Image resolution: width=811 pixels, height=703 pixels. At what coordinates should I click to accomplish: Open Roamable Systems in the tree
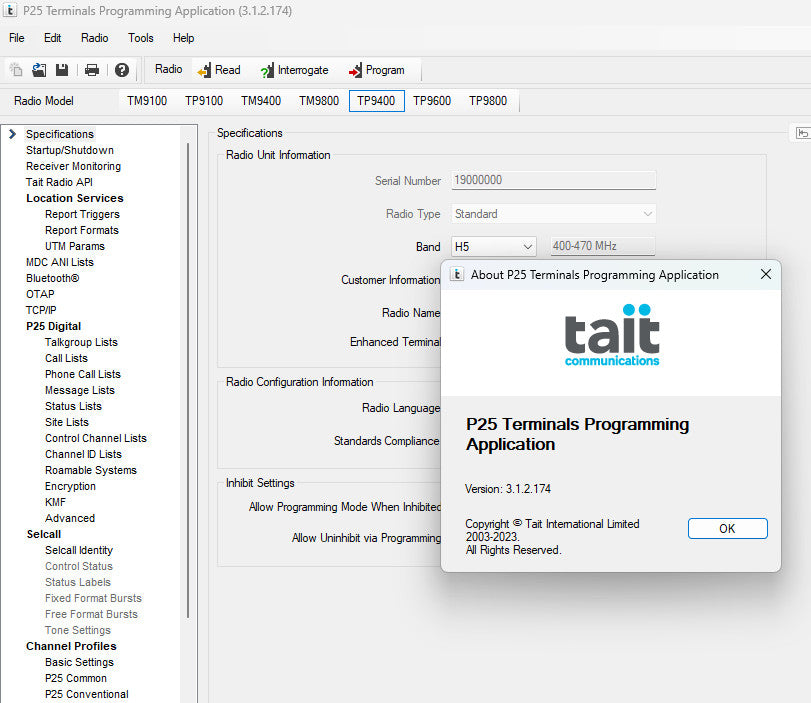91,471
